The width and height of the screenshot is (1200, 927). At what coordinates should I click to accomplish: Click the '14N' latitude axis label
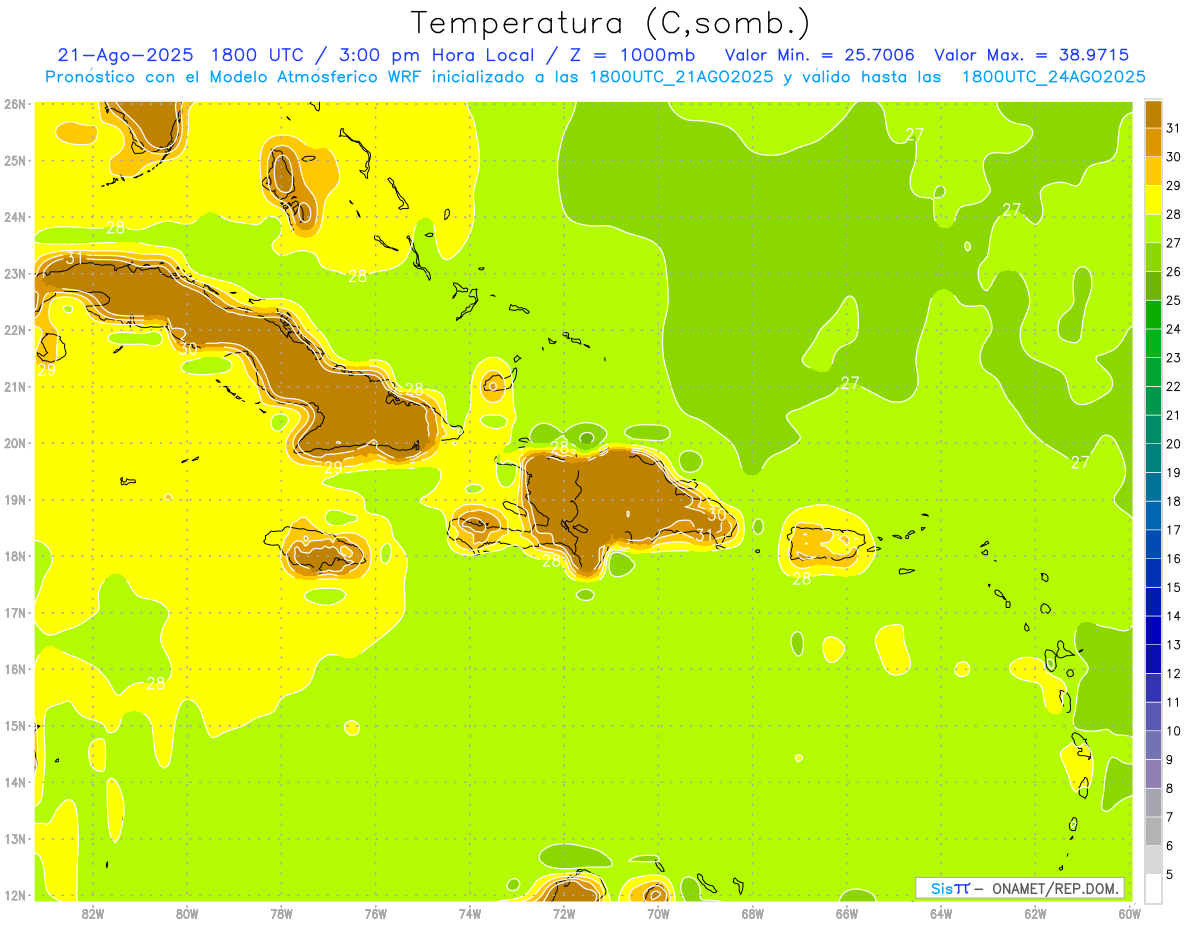click(x=15, y=782)
